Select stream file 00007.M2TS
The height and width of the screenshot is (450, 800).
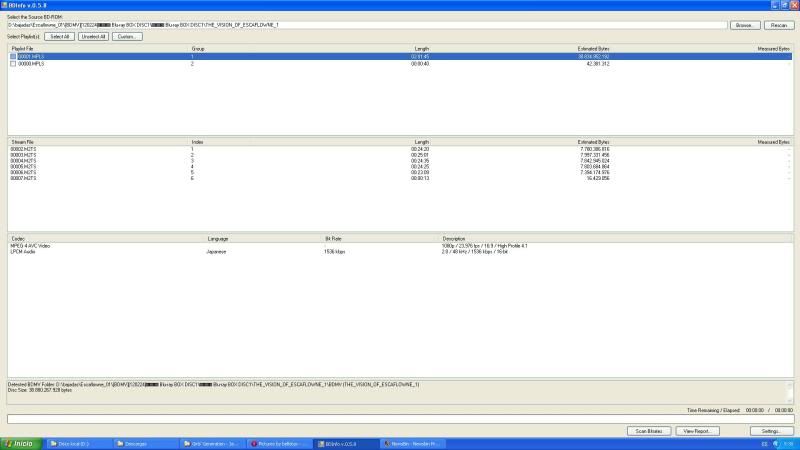click(23, 179)
